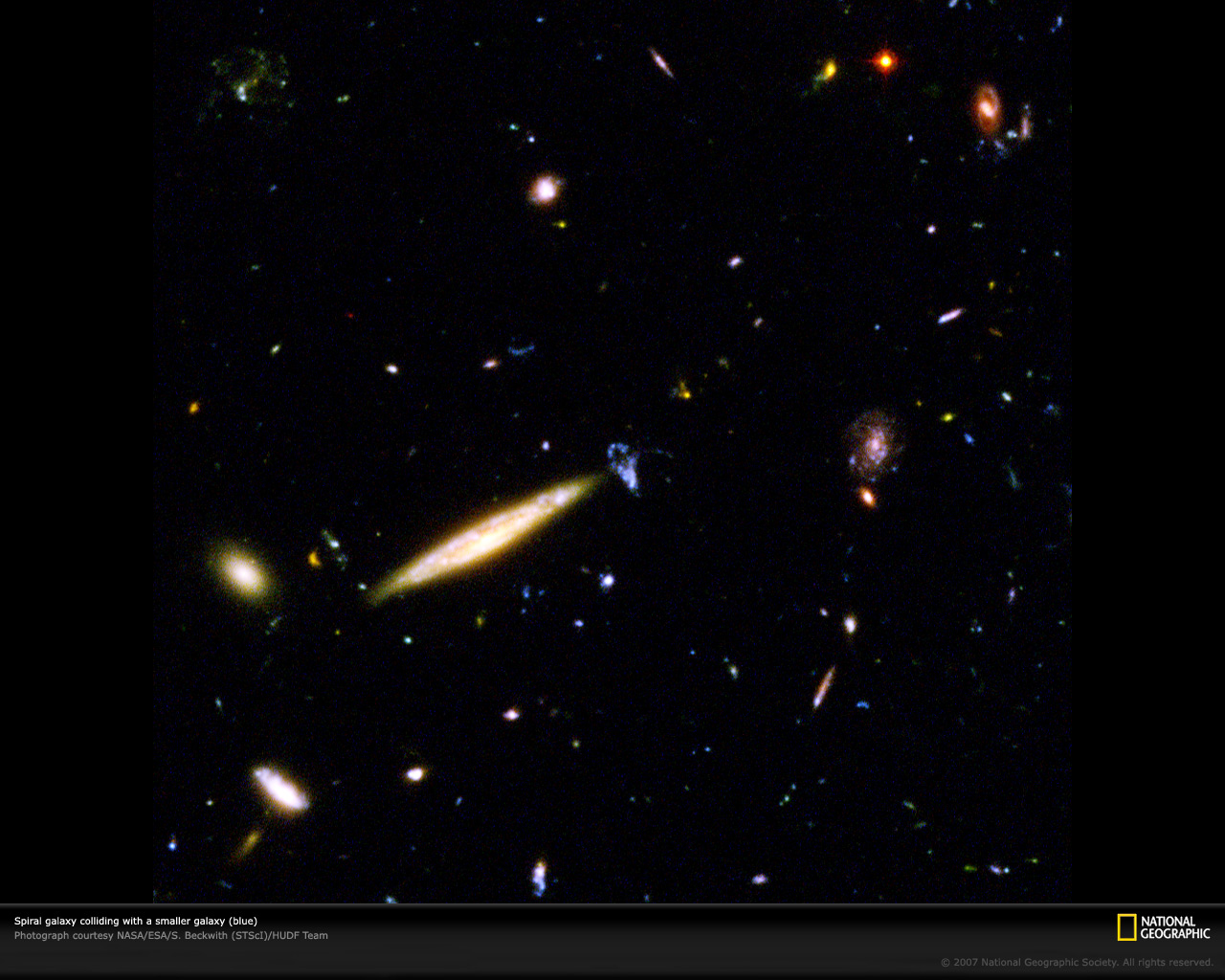Click the NATIONAL GEOGRAPHIC wordmark text

1175,927
